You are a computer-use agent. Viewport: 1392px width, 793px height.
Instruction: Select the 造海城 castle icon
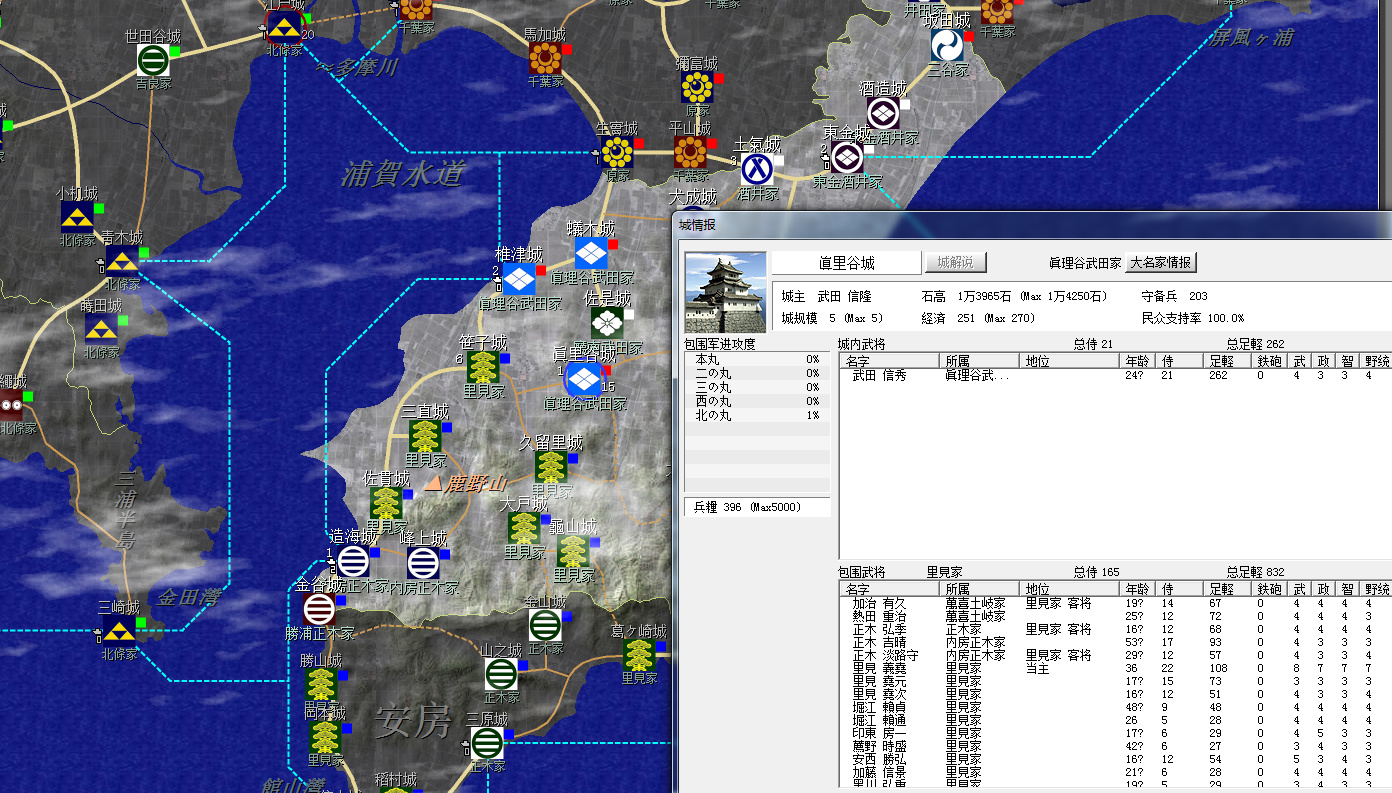click(x=352, y=561)
